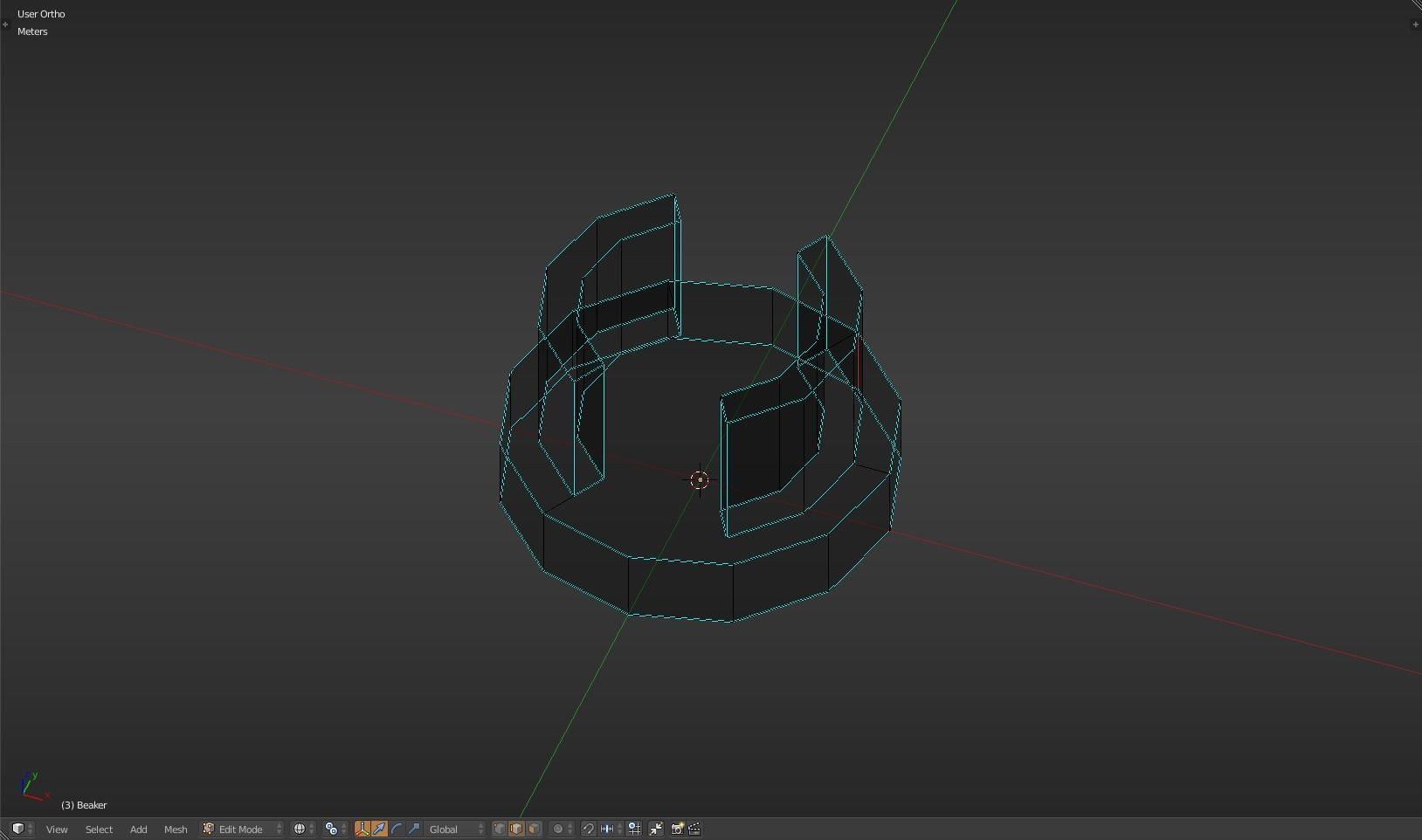Viewport: 1422px width, 840px height.
Task: Toggle snapping with the magnet icon
Action: 589,829
